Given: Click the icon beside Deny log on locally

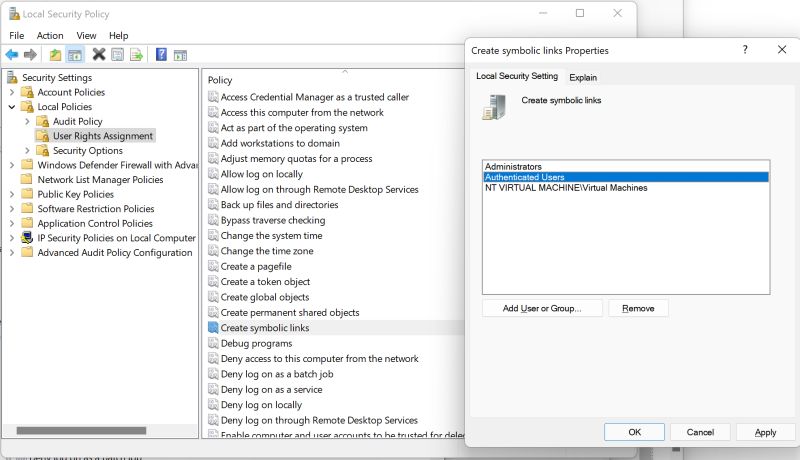Looking at the screenshot, I should 213,405.
